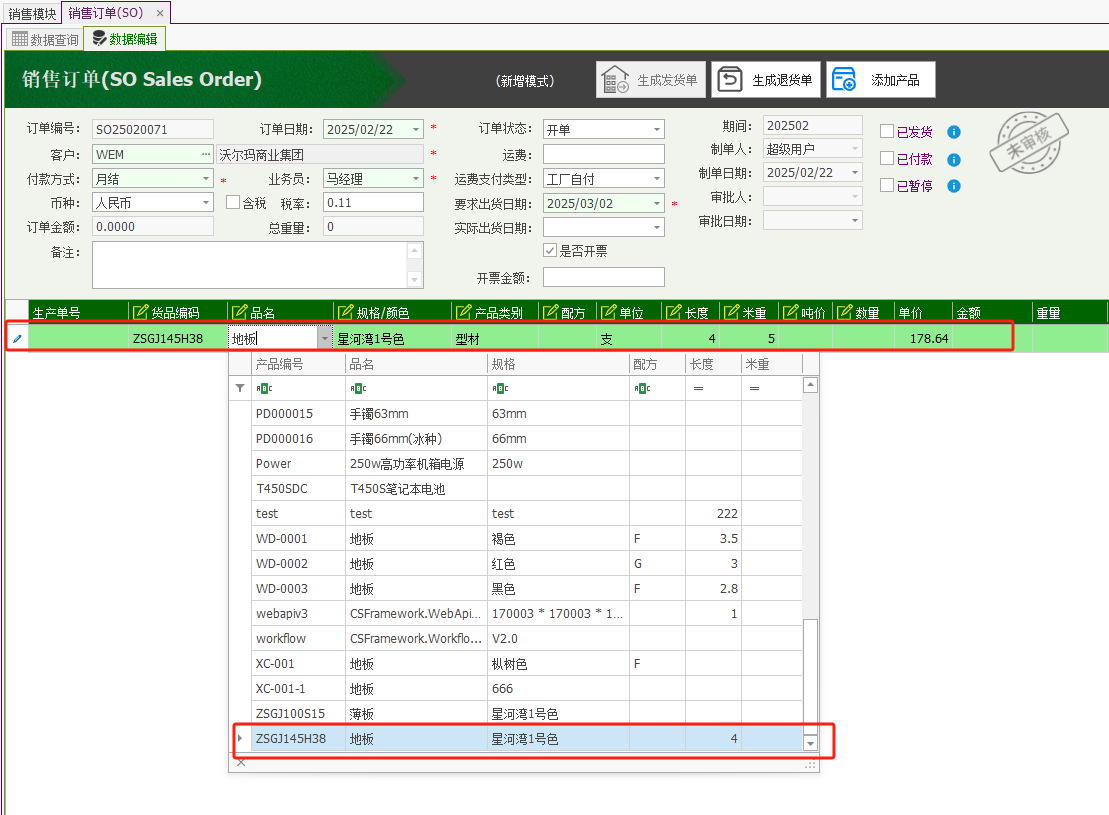Click edit icon in 货品编码 column header

click(x=141, y=312)
